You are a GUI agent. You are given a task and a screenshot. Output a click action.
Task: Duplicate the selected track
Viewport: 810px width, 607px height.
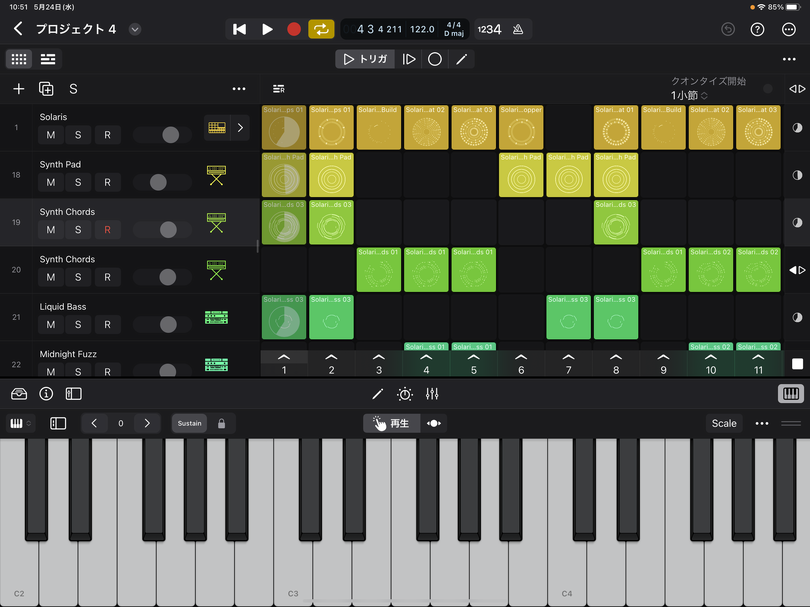click(x=46, y=89)
